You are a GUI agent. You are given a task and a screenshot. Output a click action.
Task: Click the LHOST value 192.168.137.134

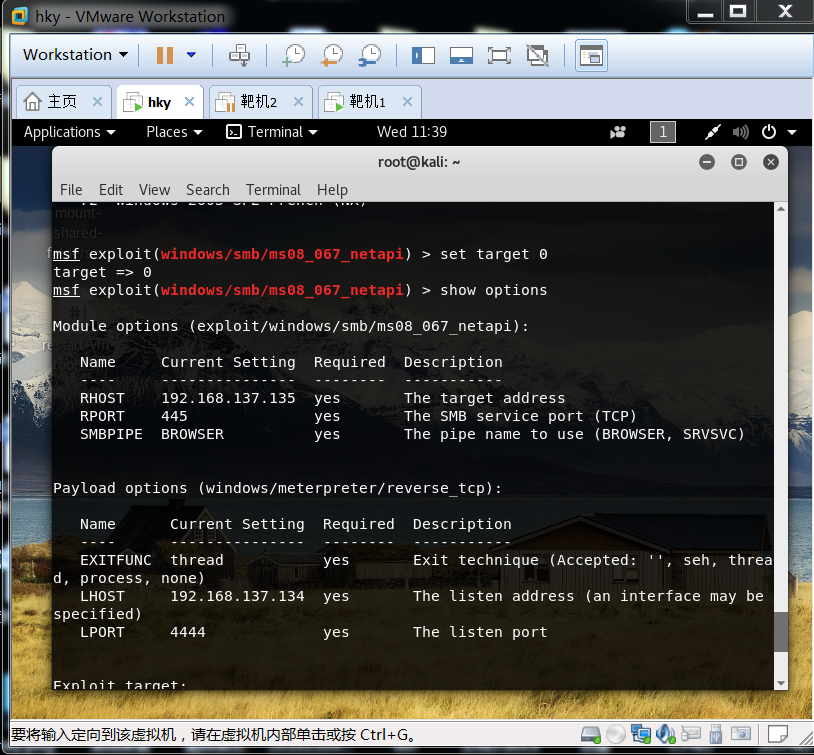[237, 596]
